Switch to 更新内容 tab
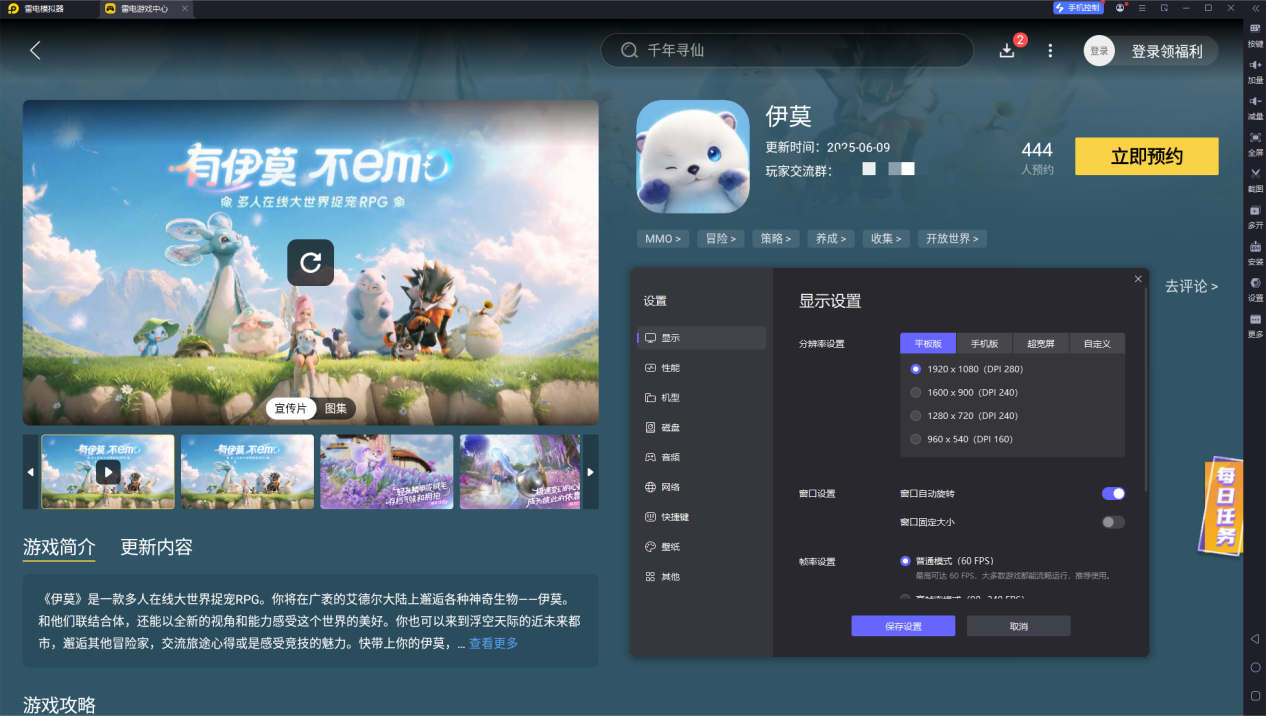Viewport: 1266px width, 716px height. click(x=156, y=547)
